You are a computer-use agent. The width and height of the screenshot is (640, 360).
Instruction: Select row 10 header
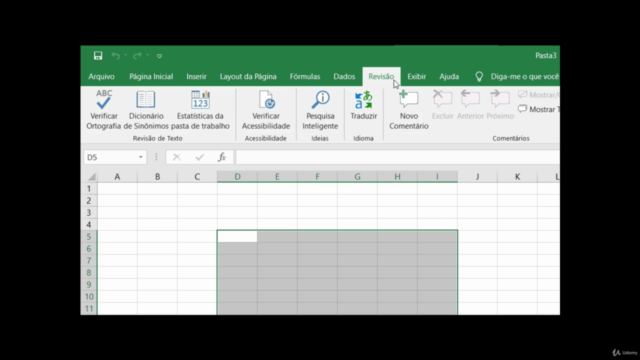pyautogui.click(x=89, y=297)
